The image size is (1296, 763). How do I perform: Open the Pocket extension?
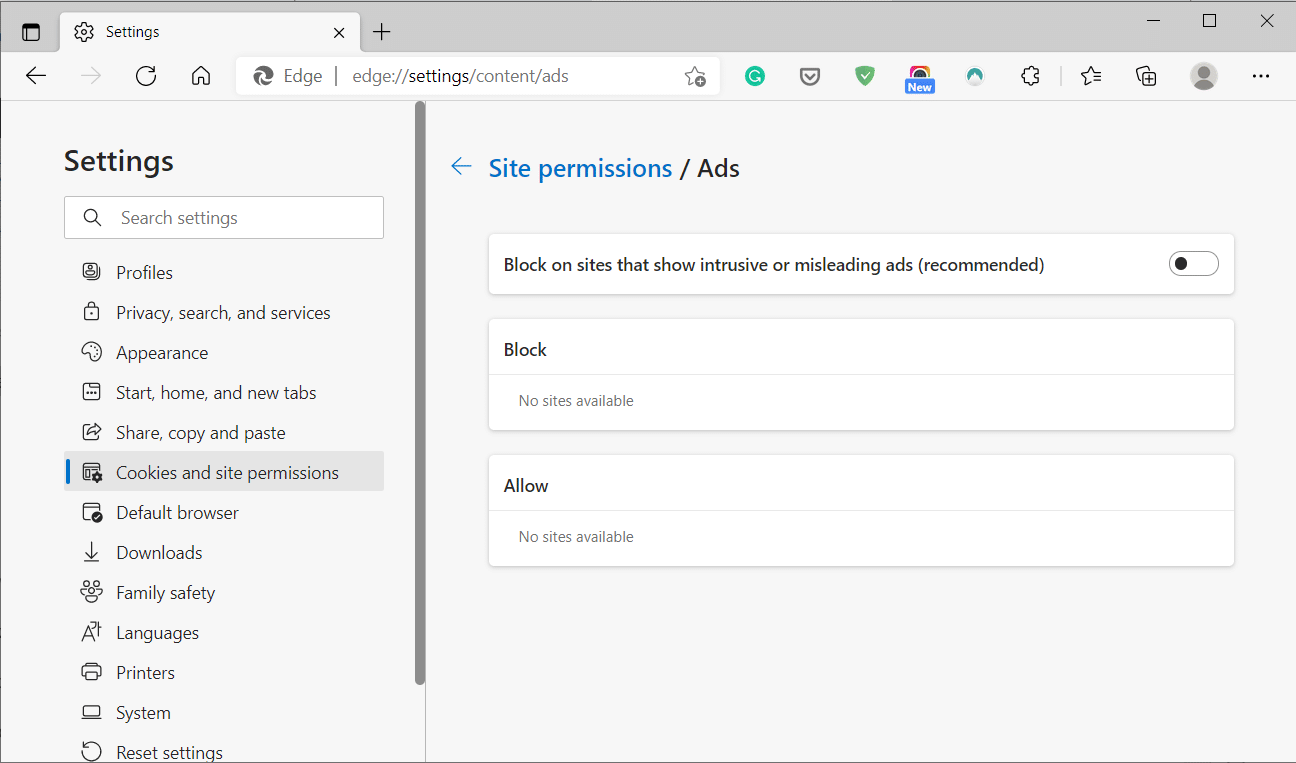[x=810, y=76]
